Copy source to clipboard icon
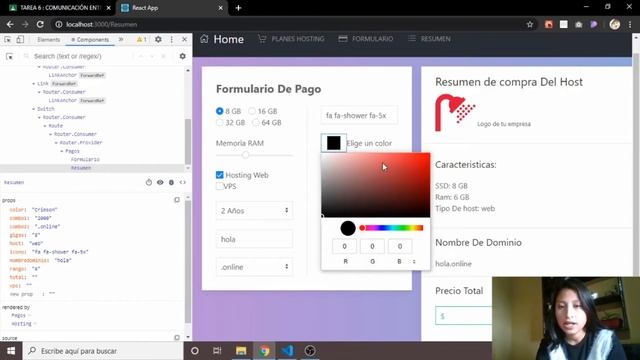This screenshot has width=640, height=360. pyautogui.click(x=177, y=338)
